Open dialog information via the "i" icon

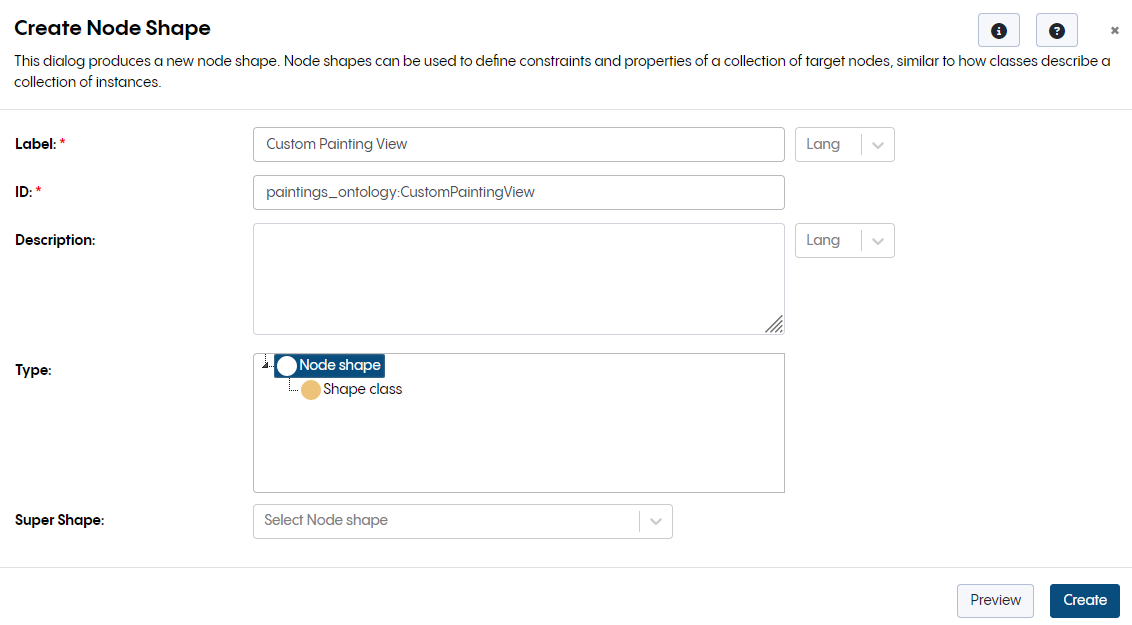(998, 30)
